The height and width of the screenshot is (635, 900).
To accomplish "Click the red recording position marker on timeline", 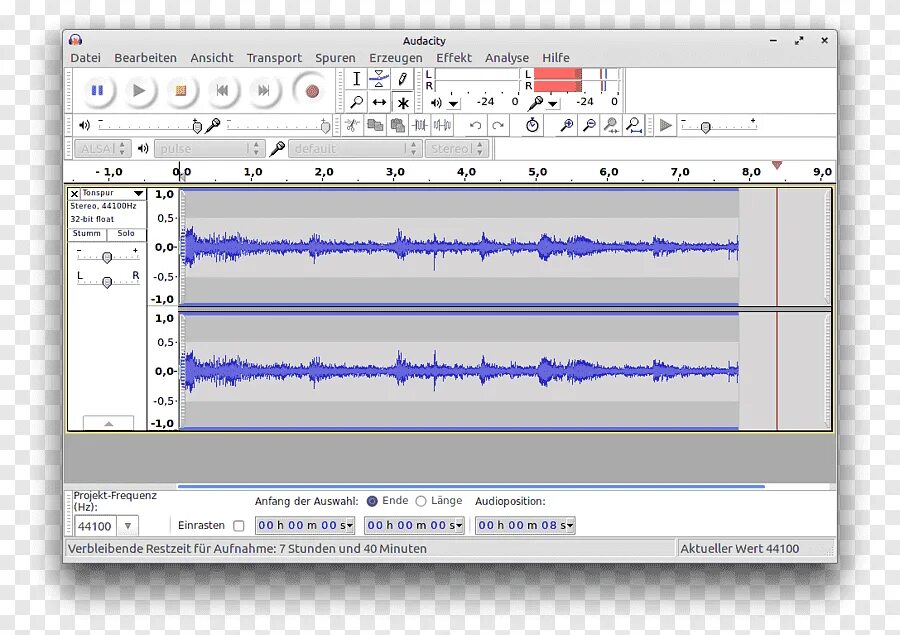I will tap(777, 165).
